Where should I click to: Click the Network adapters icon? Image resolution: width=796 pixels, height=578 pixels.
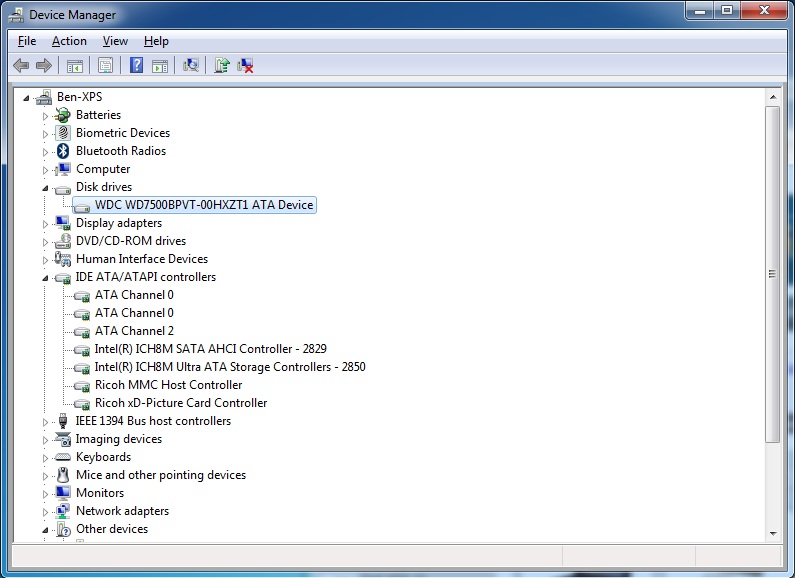(x=63, y=511)
